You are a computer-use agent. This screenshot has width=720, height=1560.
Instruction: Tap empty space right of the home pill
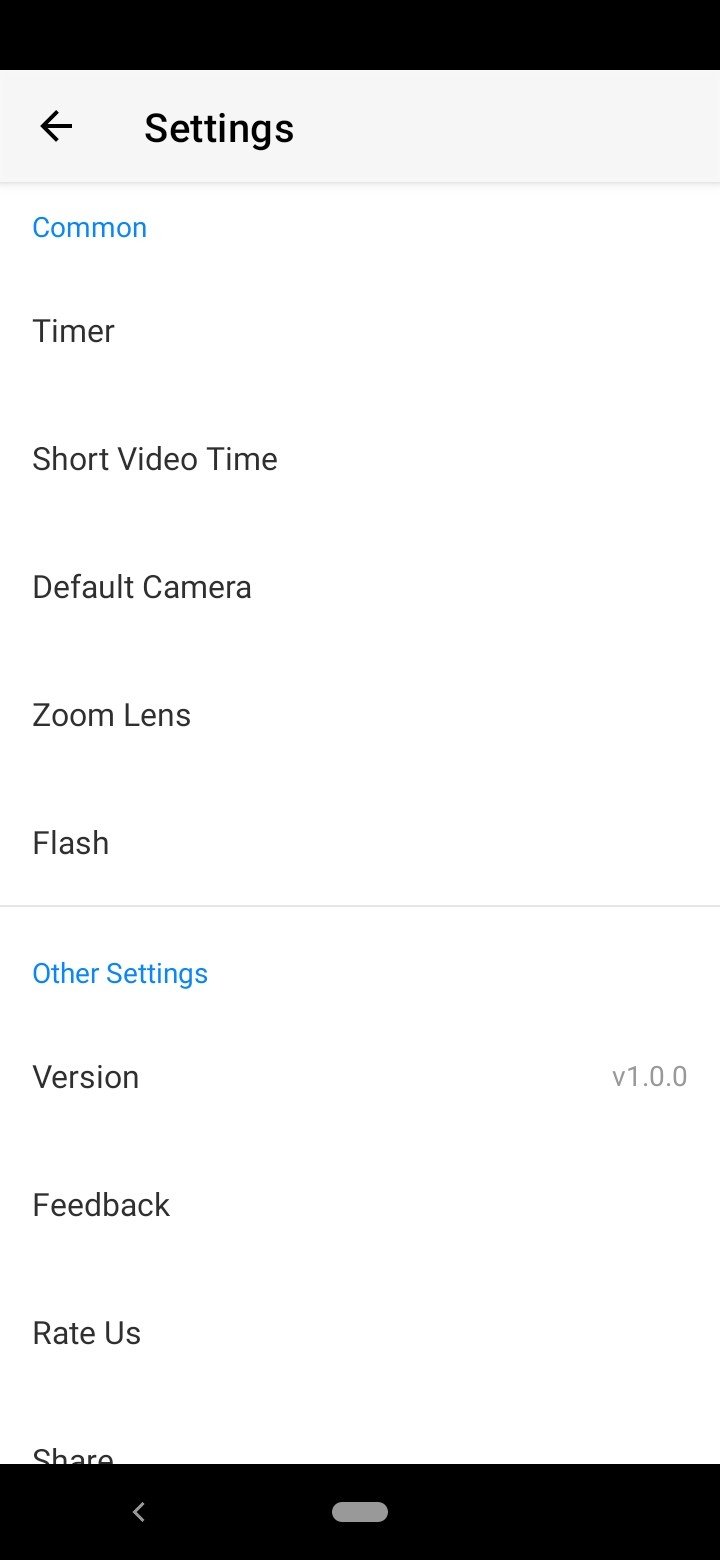[560, 1512]
